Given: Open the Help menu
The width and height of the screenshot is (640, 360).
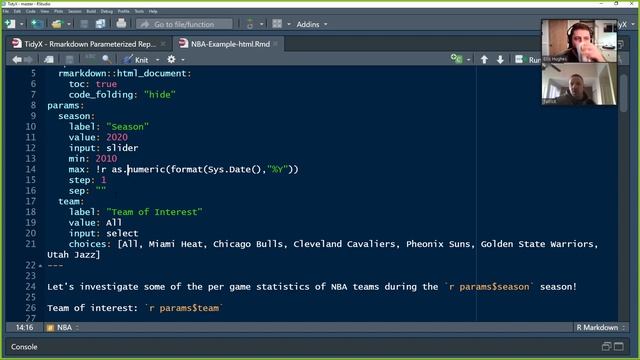Looking at the screenshot, I should (153, 11).
